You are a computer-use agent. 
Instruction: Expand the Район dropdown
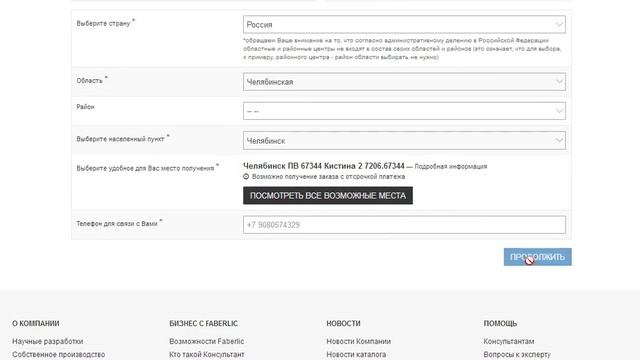click(404, 111)
